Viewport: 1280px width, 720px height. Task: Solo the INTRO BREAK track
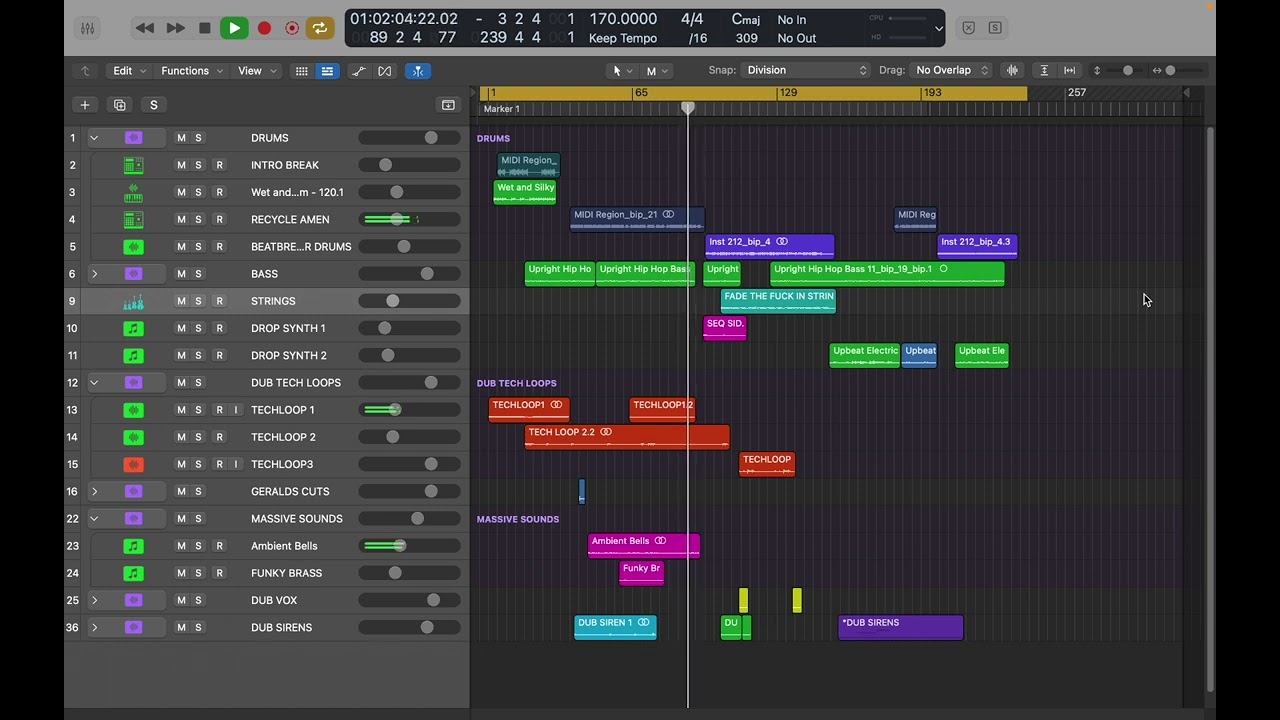coord(198,165)
